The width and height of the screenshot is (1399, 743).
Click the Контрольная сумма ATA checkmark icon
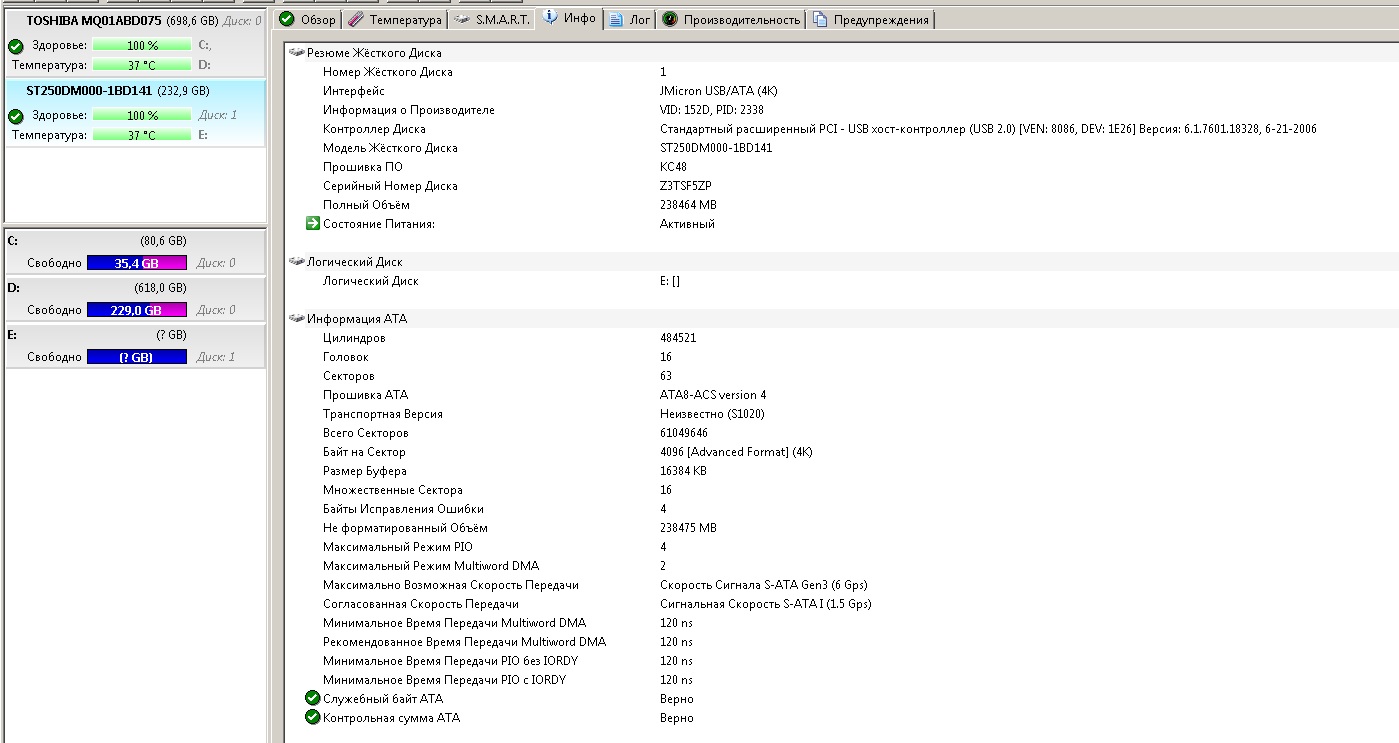tap(312, 718)
